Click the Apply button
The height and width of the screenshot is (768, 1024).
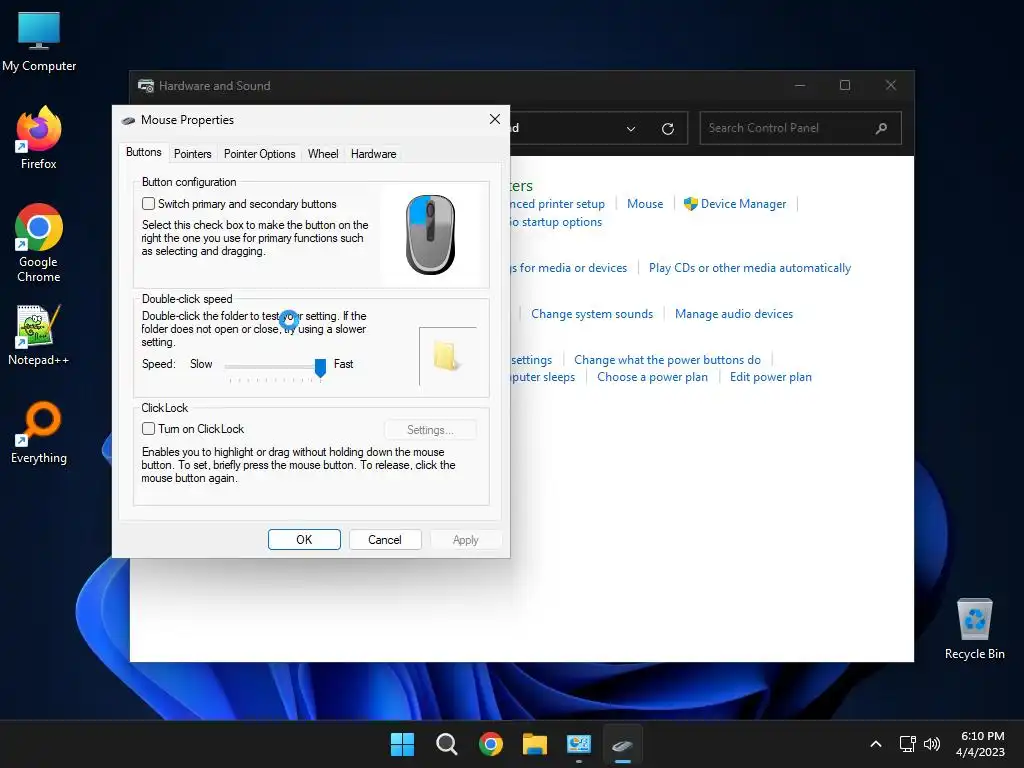coord(466,539)
